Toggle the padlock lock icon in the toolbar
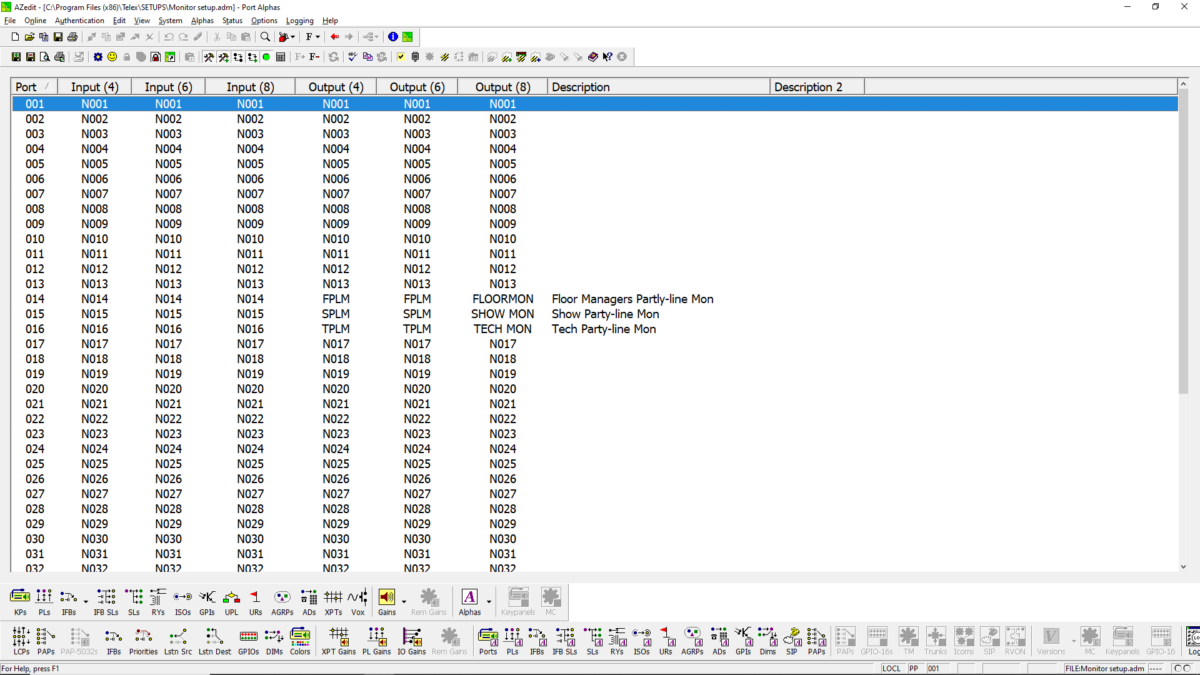This screenshot has width=1200, height=675. pyautogui.click(x=125, y=56)
